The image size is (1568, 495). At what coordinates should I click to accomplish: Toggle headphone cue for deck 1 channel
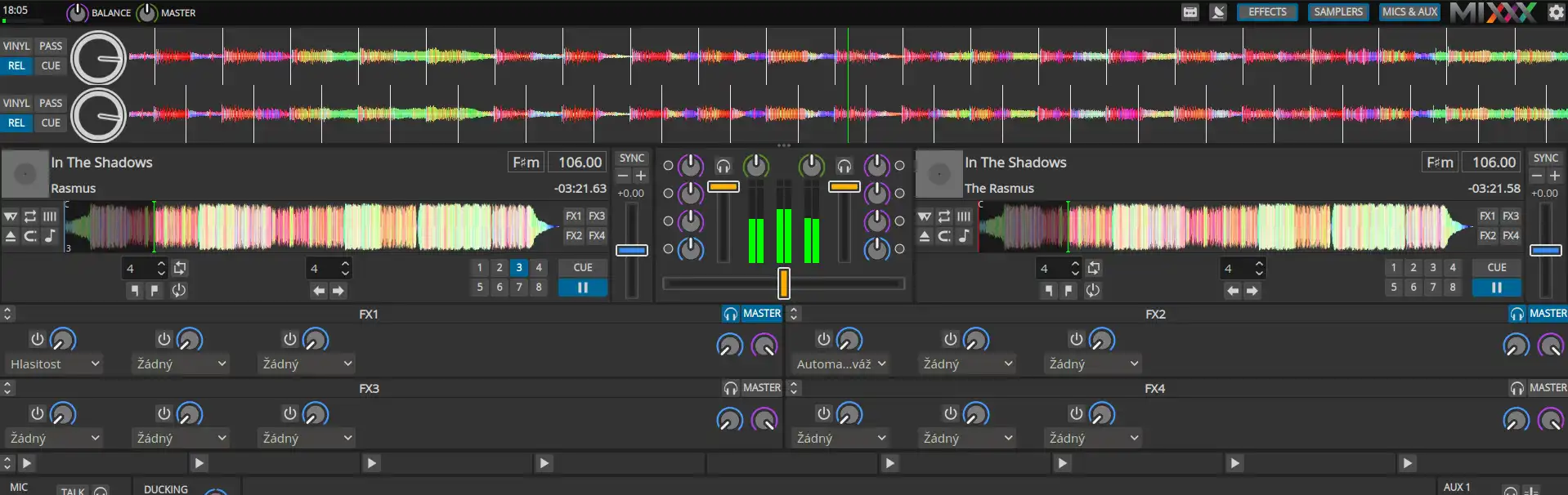point(724,167)
